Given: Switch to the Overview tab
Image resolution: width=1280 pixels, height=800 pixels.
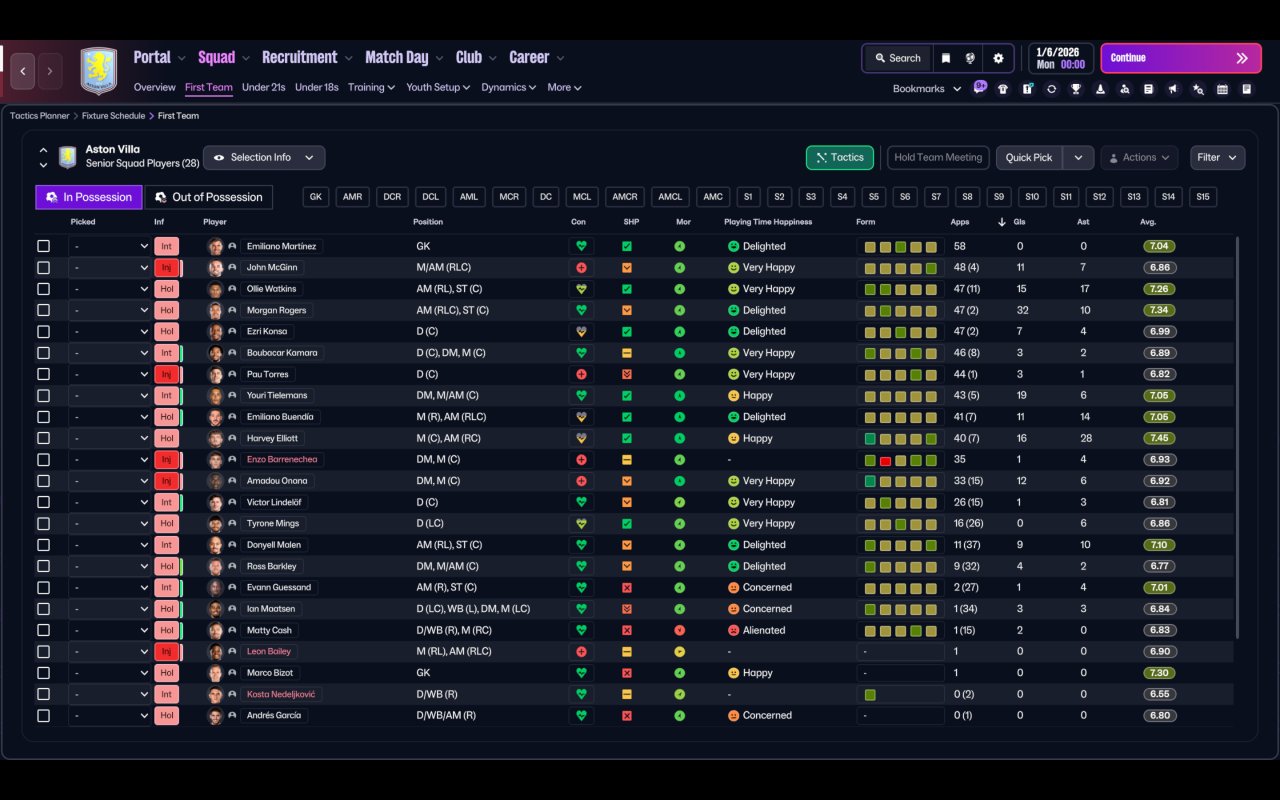Looking at the screenshot, I should point(154,87).
